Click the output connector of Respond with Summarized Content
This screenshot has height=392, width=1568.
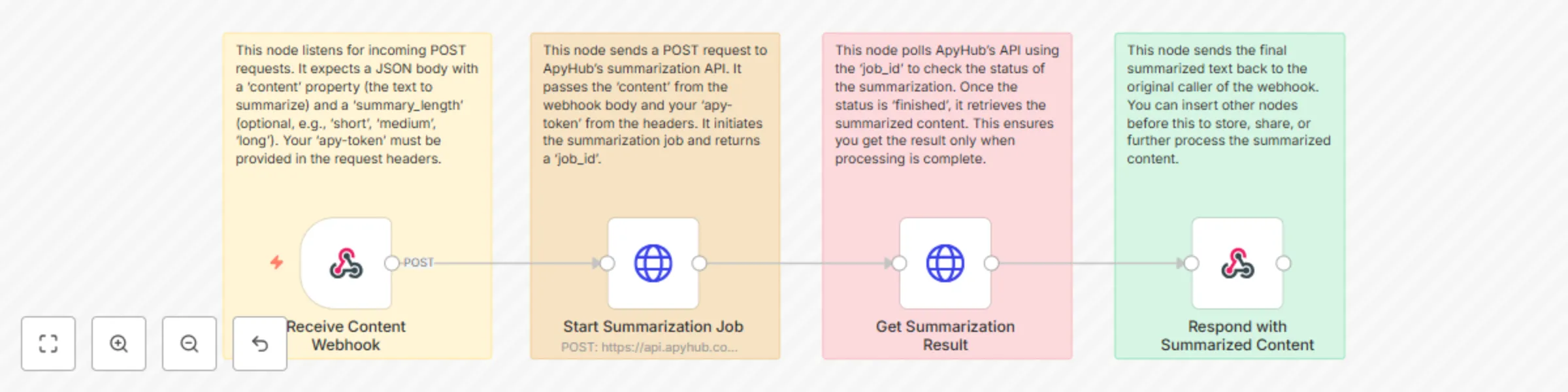point(1283,264)
